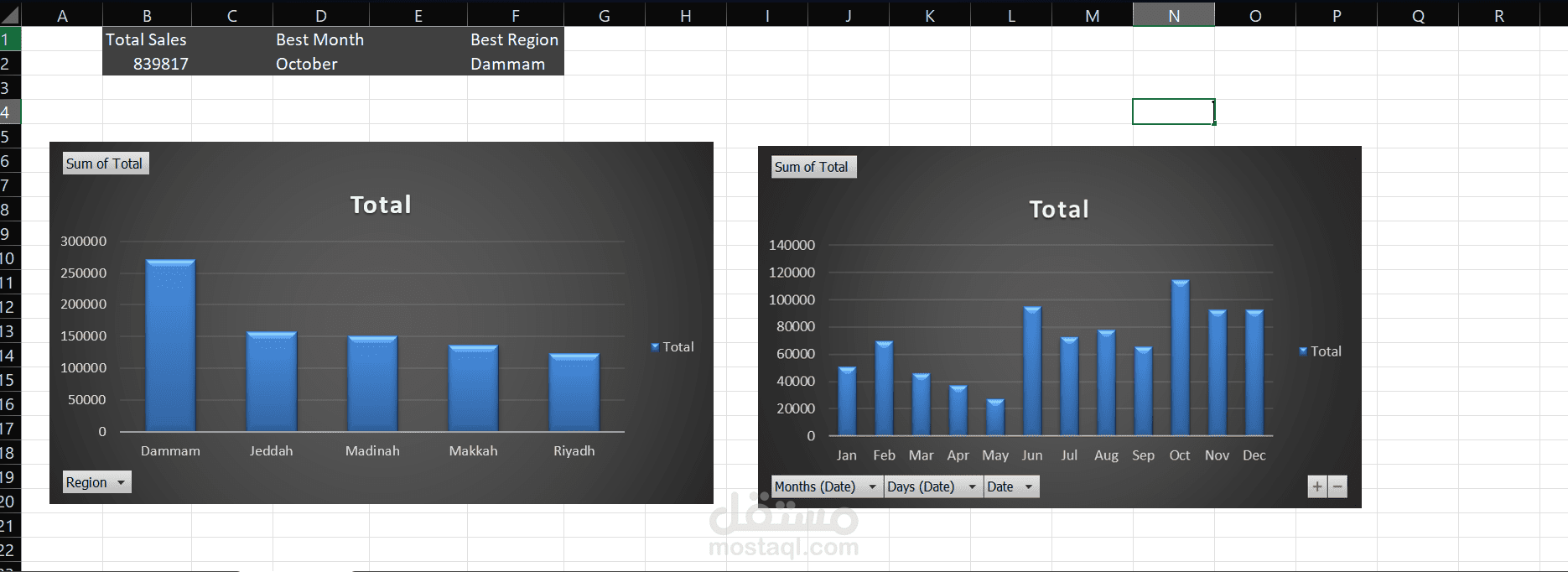Image resolution: width=1568 pixels, height=572 pixels.
Task: Click the May bar in monthly chart
Action: click(x=995, y=418)
